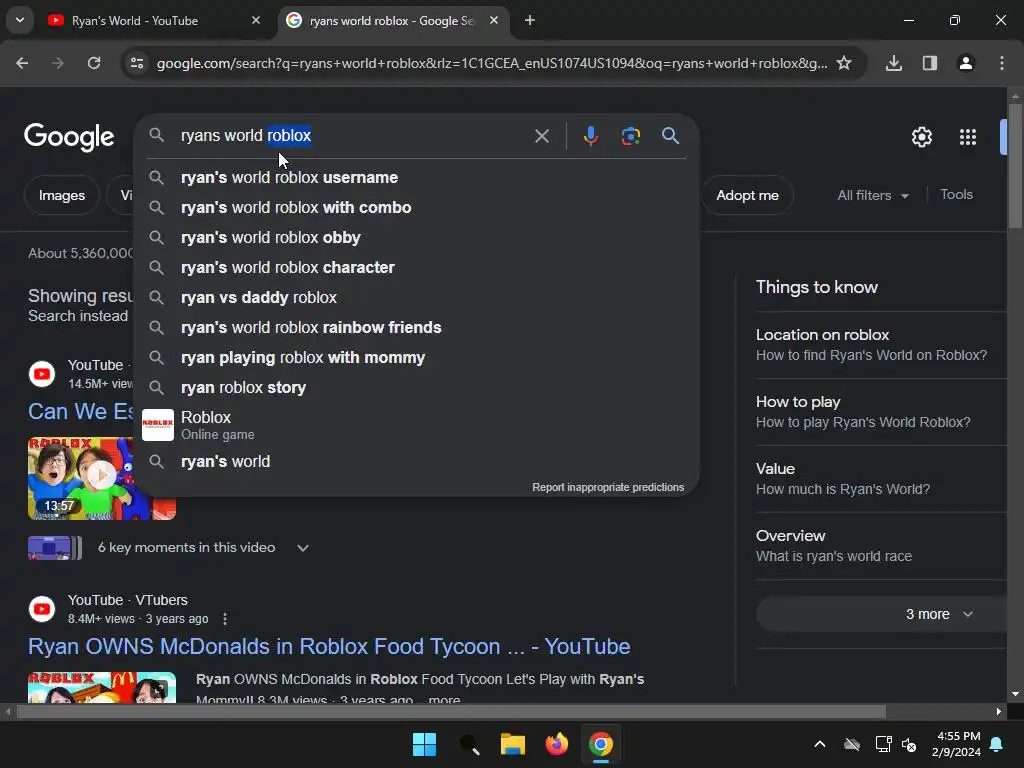Open options menu for VTubers result
1024x768 pixels.
(225, 618)
